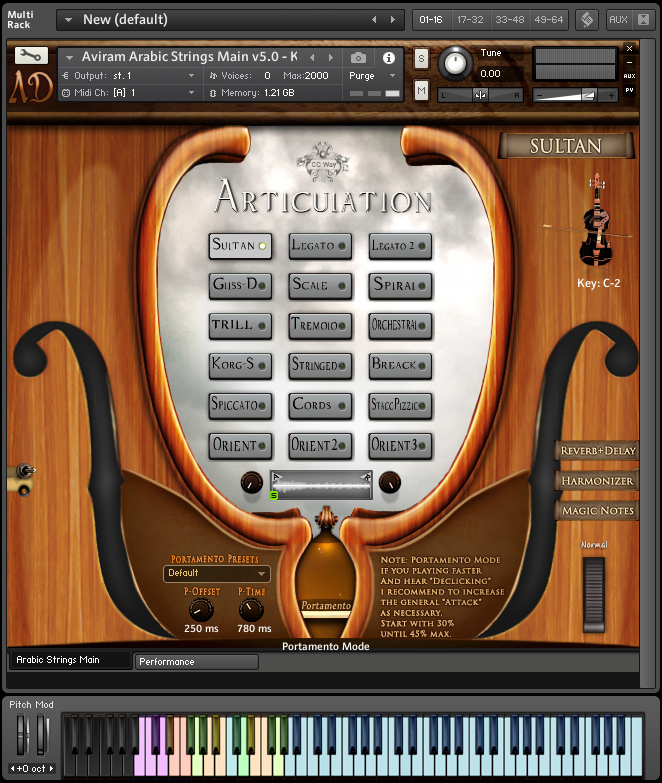Enable the Scale articulation
This screenshot has height=783, width=662.
tap(320, 286)
